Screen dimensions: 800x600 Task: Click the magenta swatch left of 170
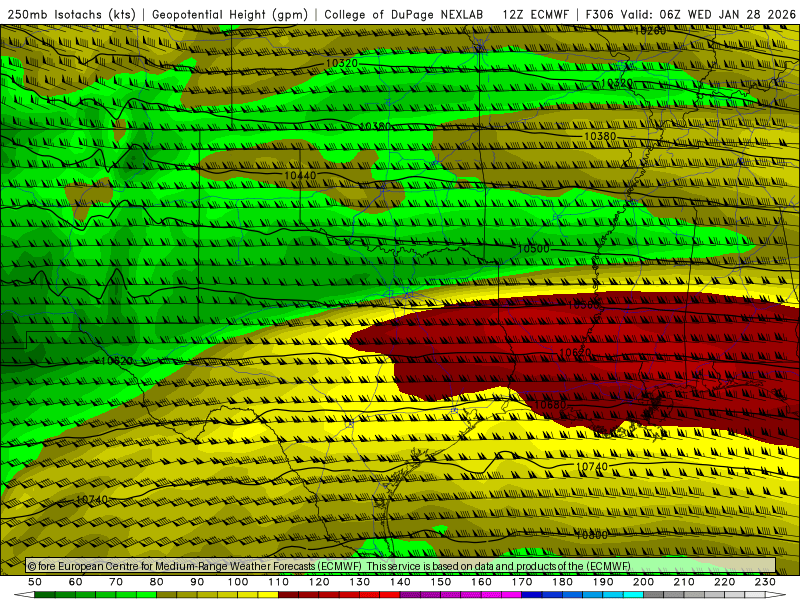click(512, 595)
